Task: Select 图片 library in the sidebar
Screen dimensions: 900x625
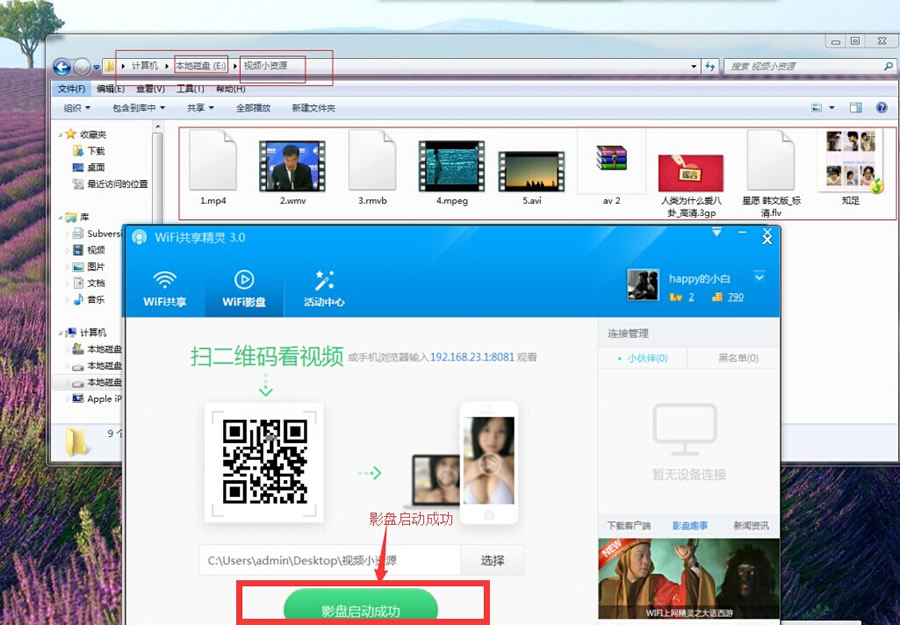Action: [x=89, y=267]
